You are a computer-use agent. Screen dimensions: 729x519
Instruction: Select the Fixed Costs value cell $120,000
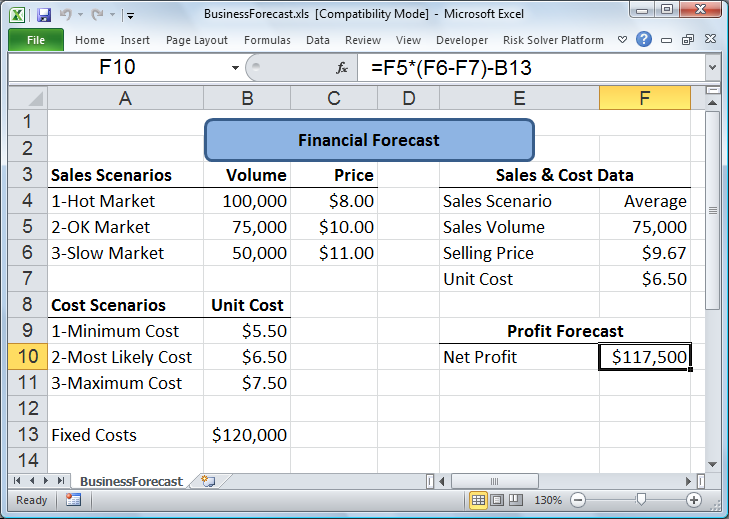[x=248, y=435]
